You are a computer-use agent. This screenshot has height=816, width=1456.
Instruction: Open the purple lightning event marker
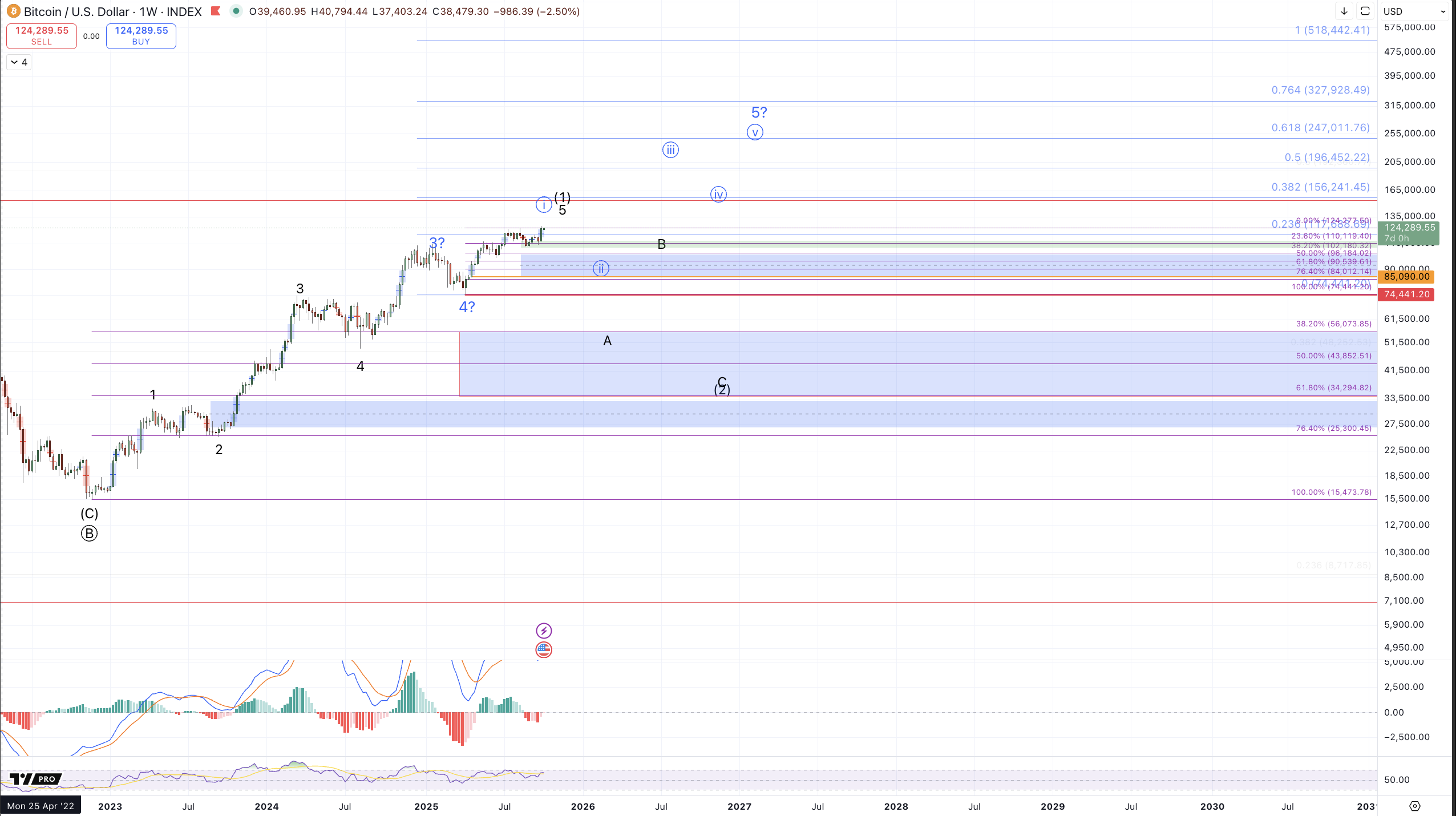point(544,631)
